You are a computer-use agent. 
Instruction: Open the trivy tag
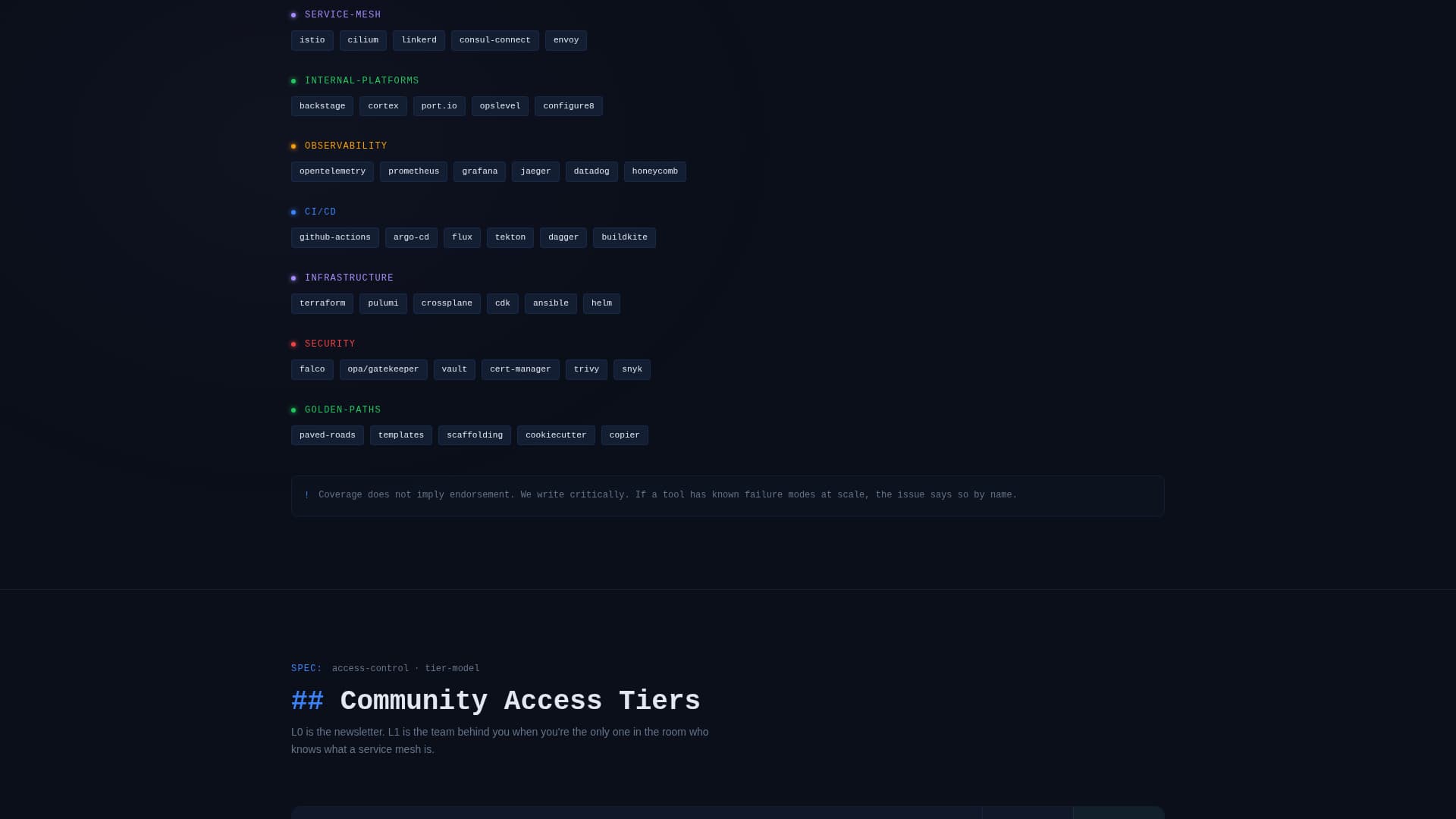click(586, 369)
